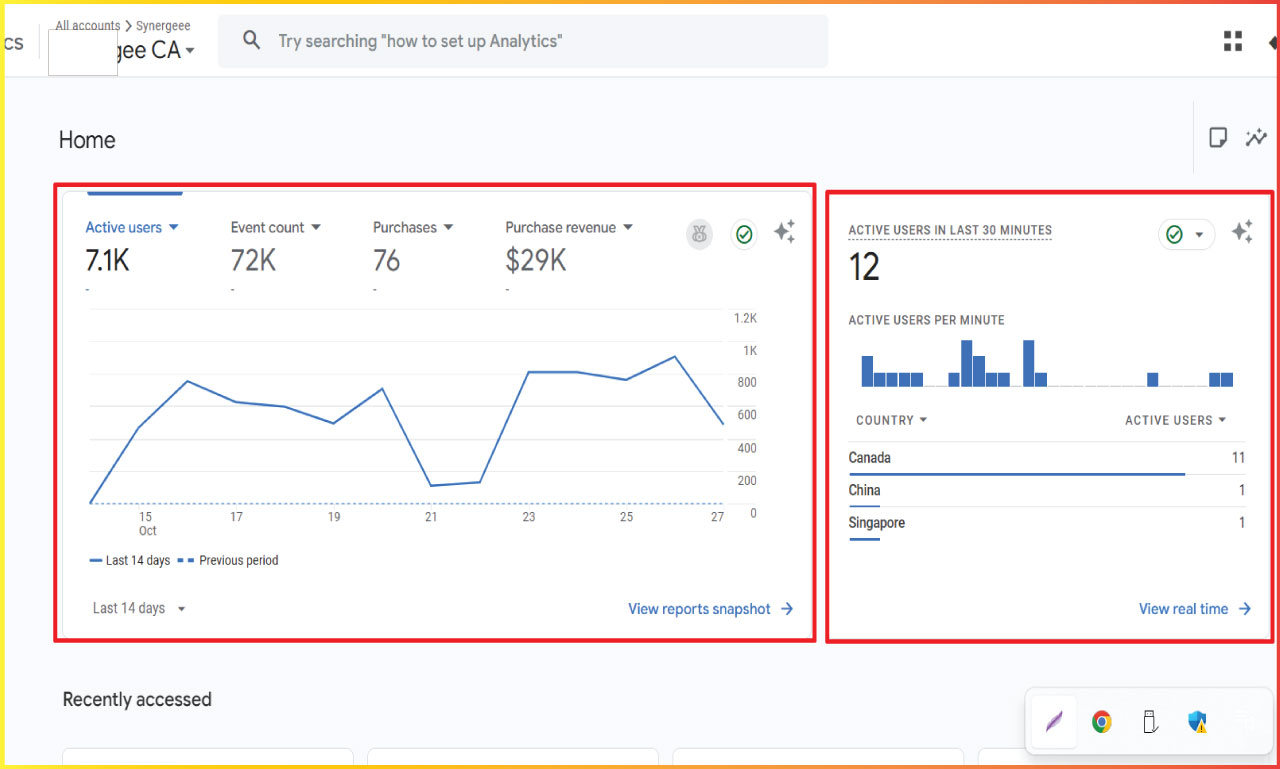Click the benchmarking medal icon
The width and height of the screenshot is (1280, 769).
tap(699, 234)
